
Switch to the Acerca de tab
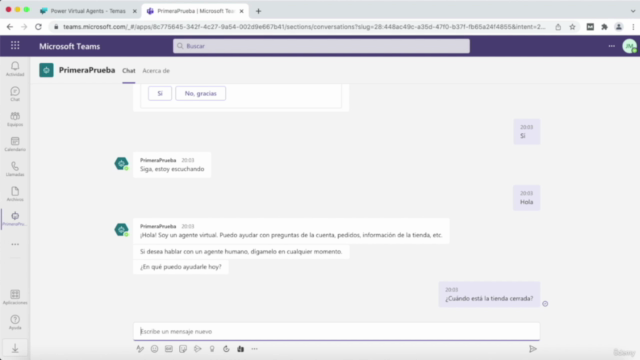[x=156, y=71]
